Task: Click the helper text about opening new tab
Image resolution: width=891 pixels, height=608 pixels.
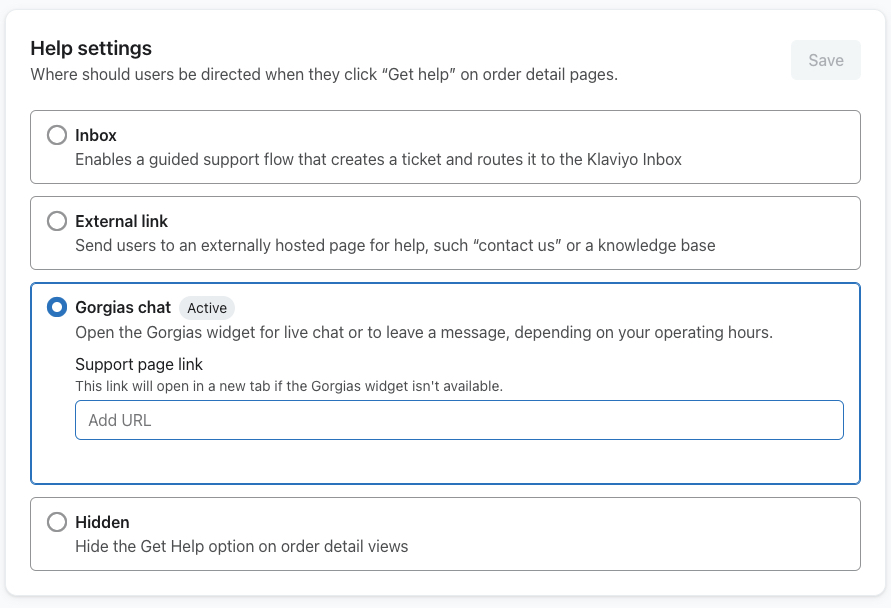Action: coord(288,385)
